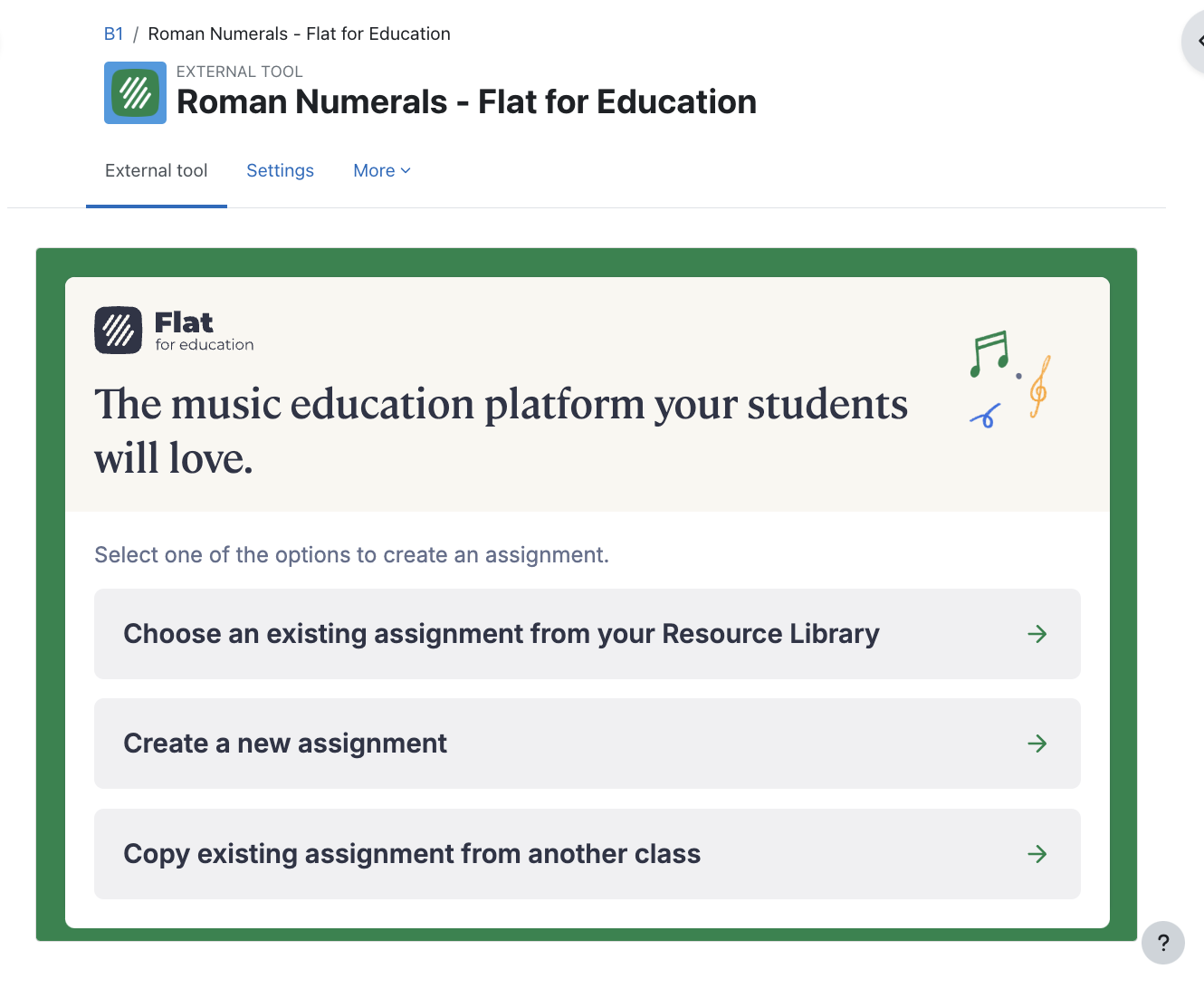Collapse the panel using the chevron at top right
The width and height of the screenshot is (1204, 998).
point(1200,41)
